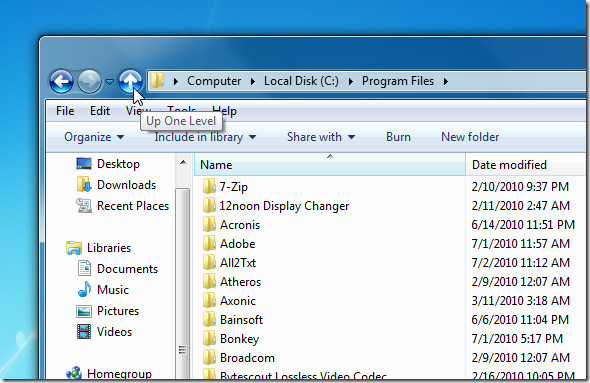Sort by the Name column header
Viewport: 590px width, 383px height.
point(330,165)
